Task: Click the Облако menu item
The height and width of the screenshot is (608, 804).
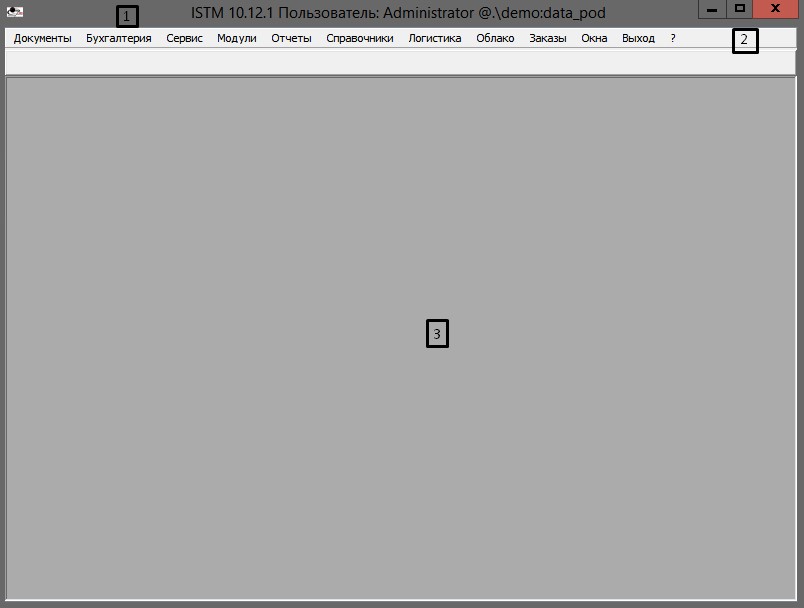Action: pyautogui.click(x=495, y=38)
